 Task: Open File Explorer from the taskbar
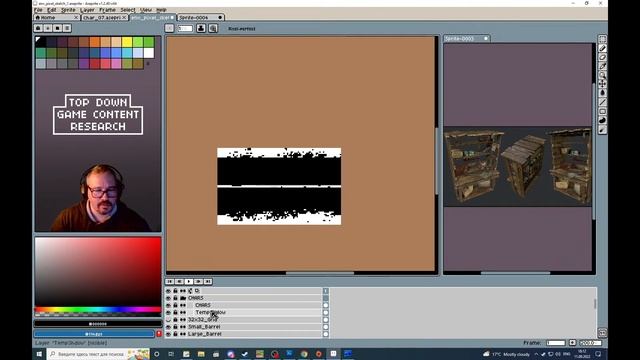[201, 354]
